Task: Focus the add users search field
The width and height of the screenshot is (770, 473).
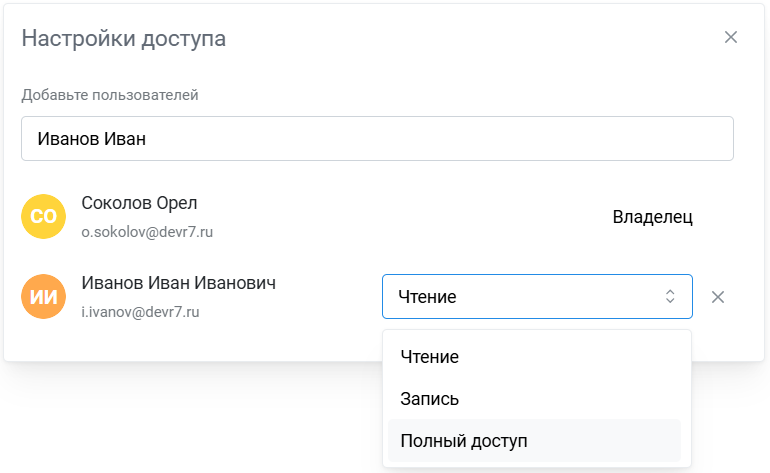Action: (x=377, y=139)
